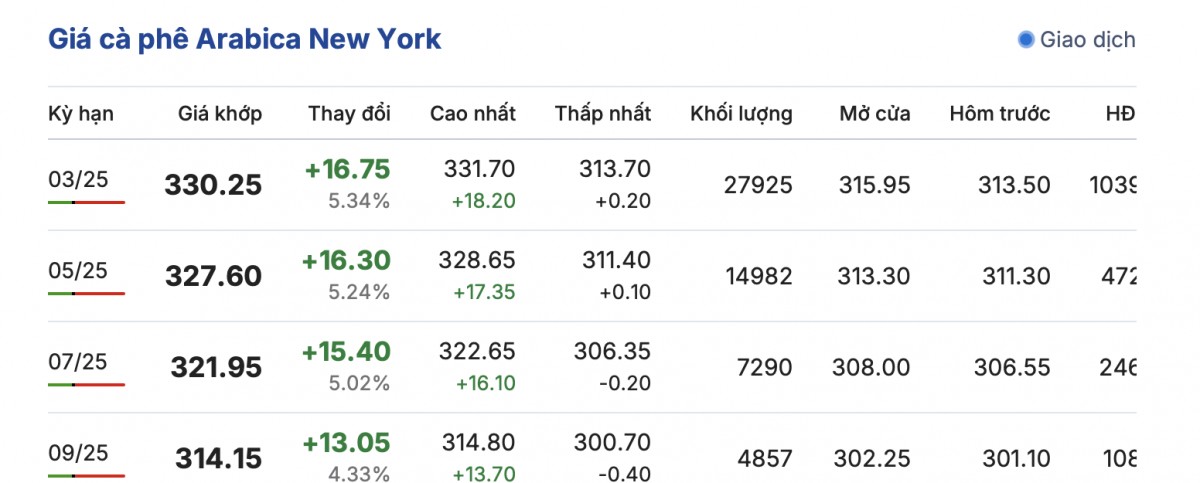The image size is (1200, 483).
Task: Select the Thấp nhất column header
Action: point(603,113)
